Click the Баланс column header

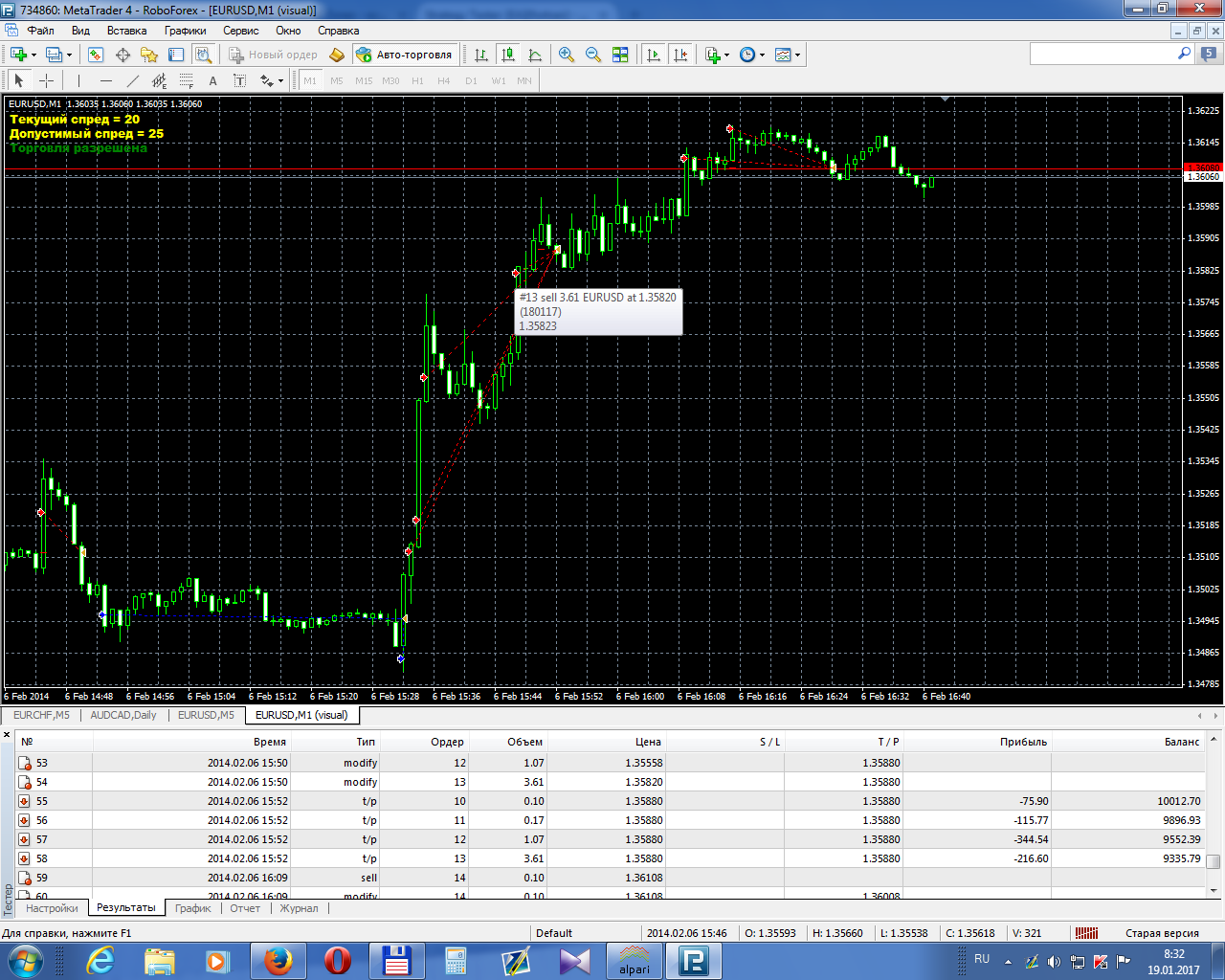pyautogui.click(x=1127, y=742)
